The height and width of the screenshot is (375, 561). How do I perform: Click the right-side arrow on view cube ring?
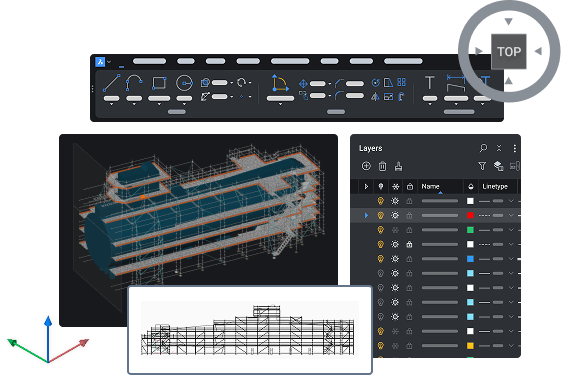[x=538, y=51]
